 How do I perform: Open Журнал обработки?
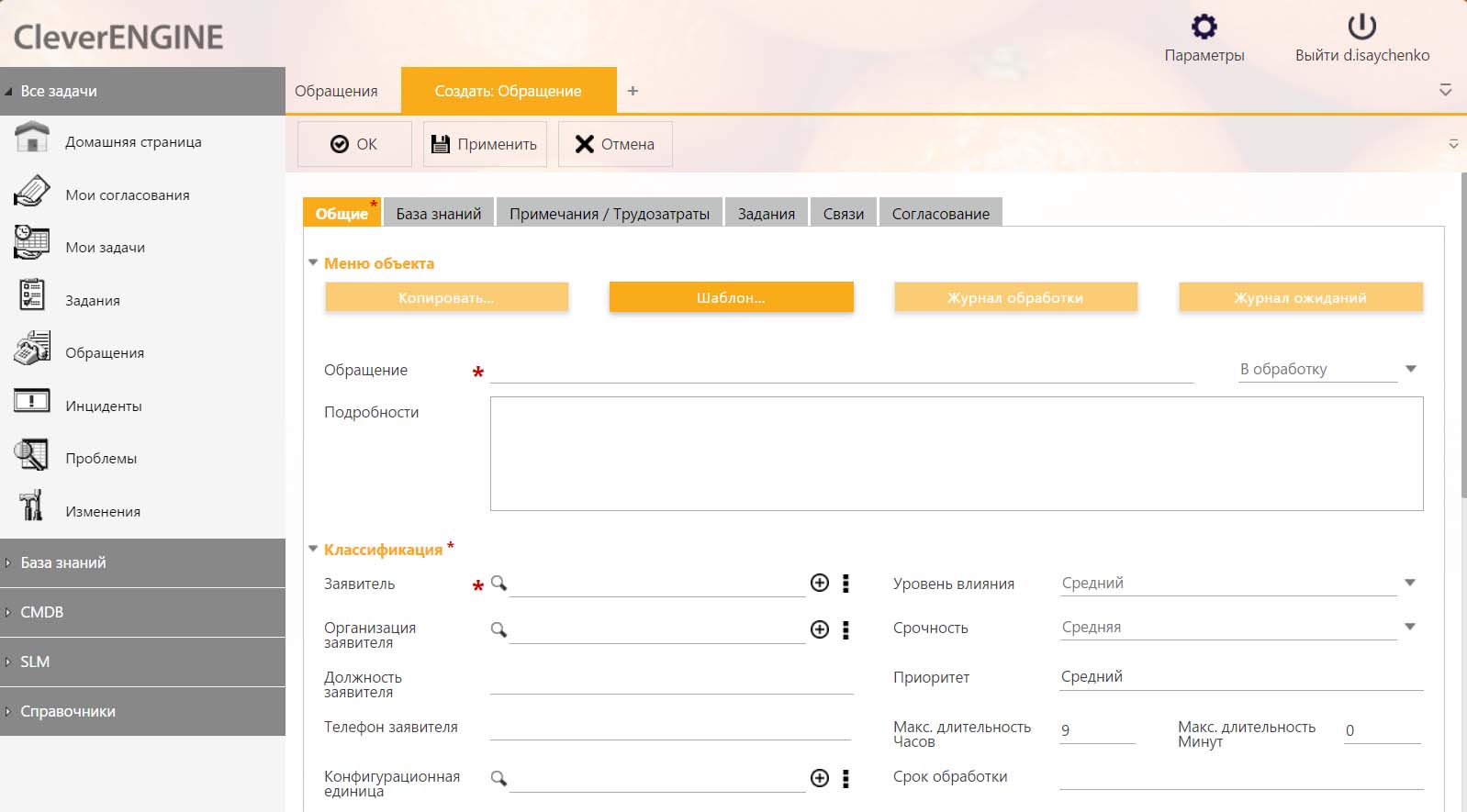tap(1015, 297)
